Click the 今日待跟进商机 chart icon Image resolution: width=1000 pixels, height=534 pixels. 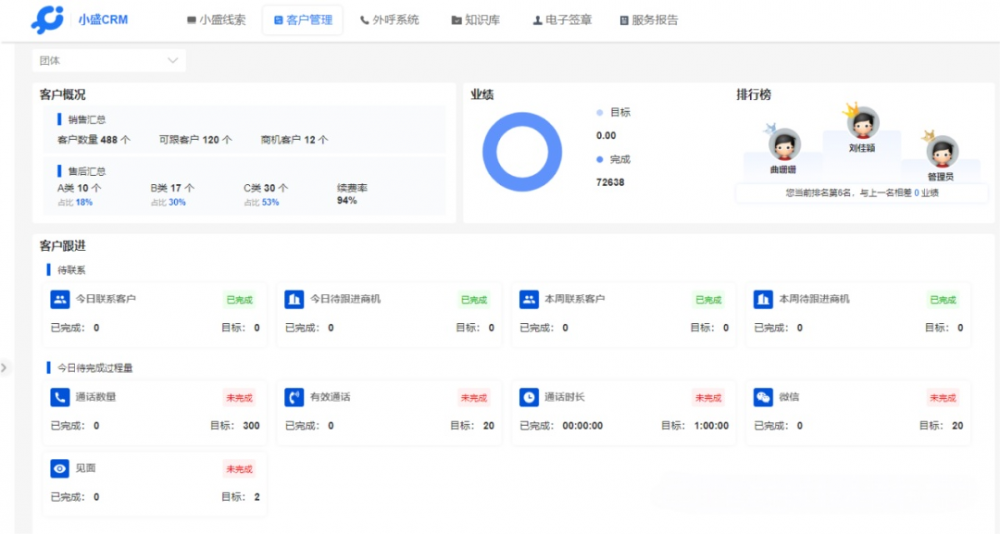(294, 299)
